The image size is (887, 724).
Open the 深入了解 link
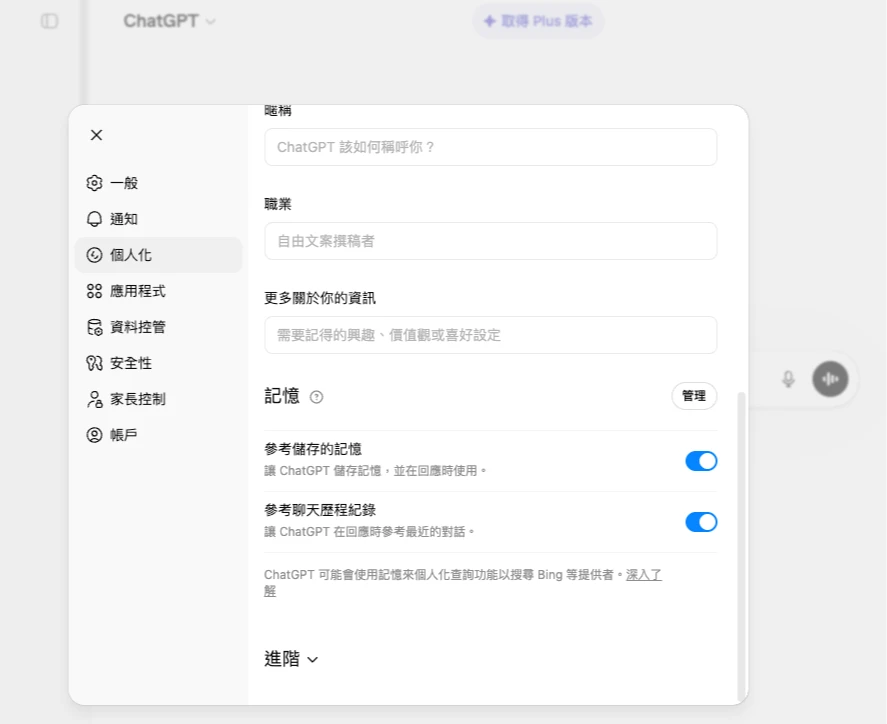click(x=643, y=575)
